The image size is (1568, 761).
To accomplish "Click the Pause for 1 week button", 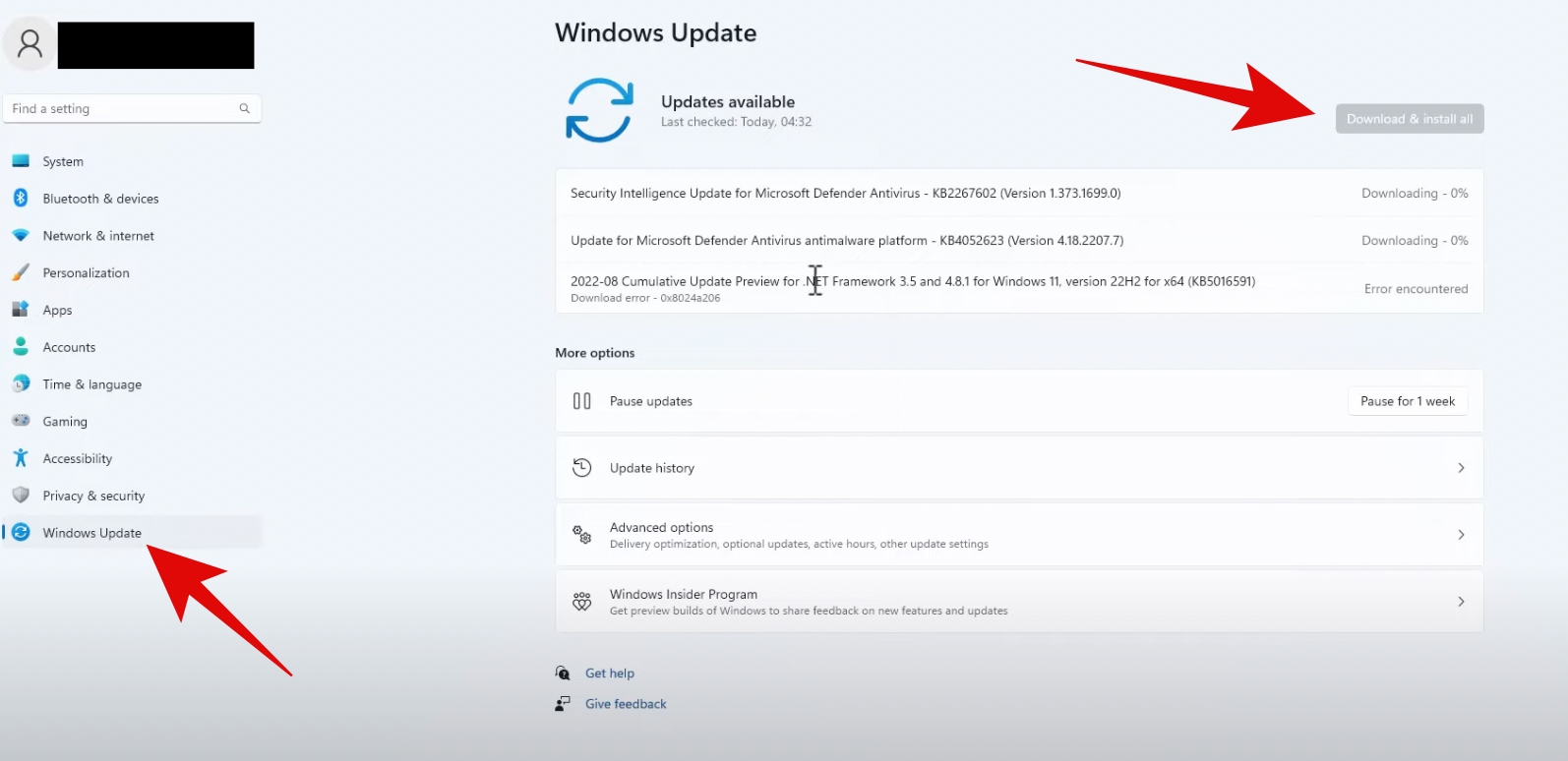I will coord(1408,401).
